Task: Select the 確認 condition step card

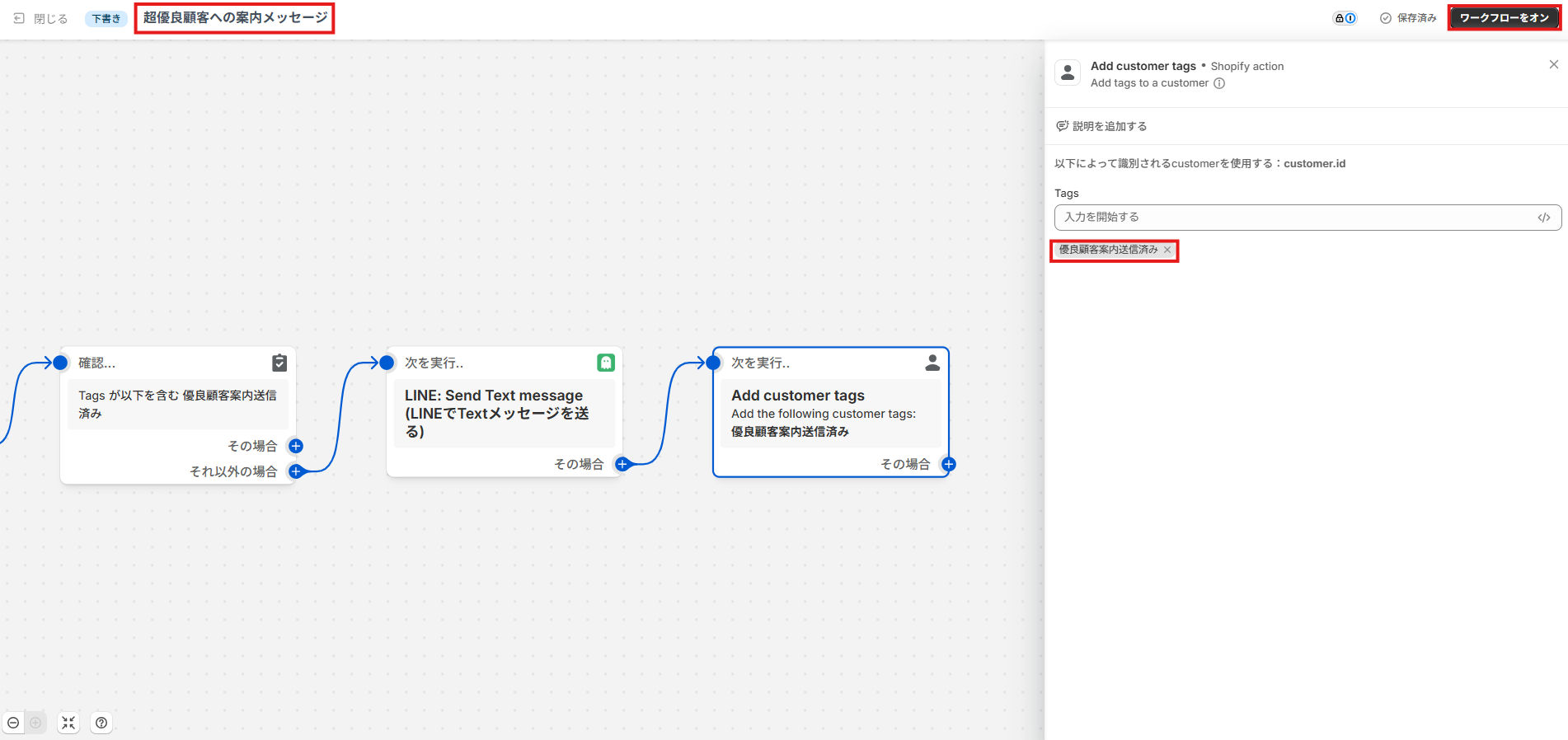Action: click(x=177, y=415)
